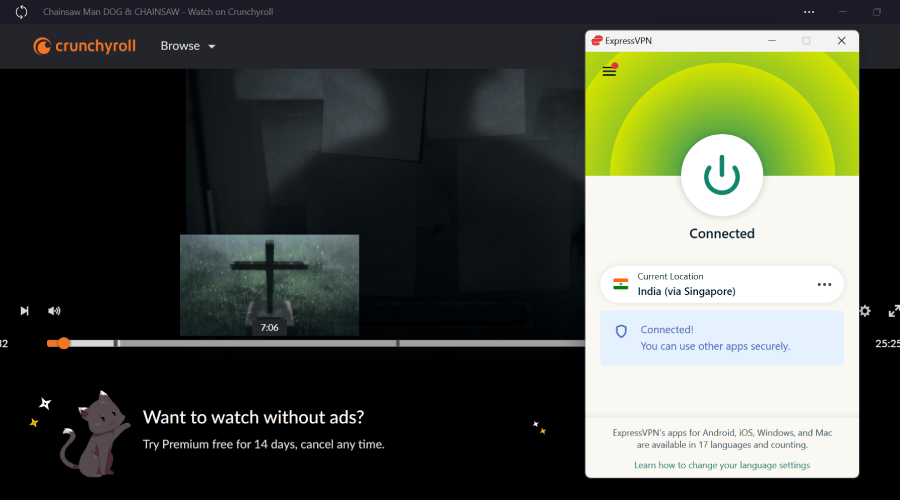900x500 pixels.
Task: Jump to the ad-break marker near the start
Action: (117, 343)
